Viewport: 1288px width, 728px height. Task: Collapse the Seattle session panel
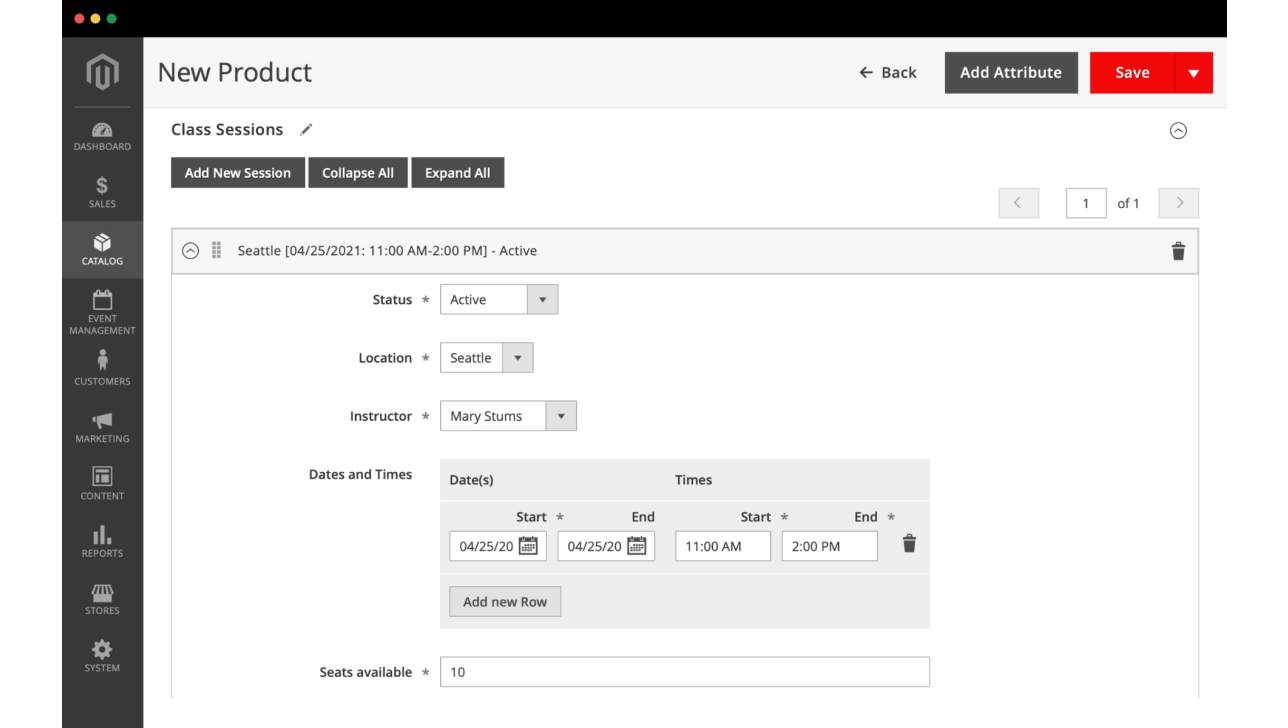pos(190,251)
